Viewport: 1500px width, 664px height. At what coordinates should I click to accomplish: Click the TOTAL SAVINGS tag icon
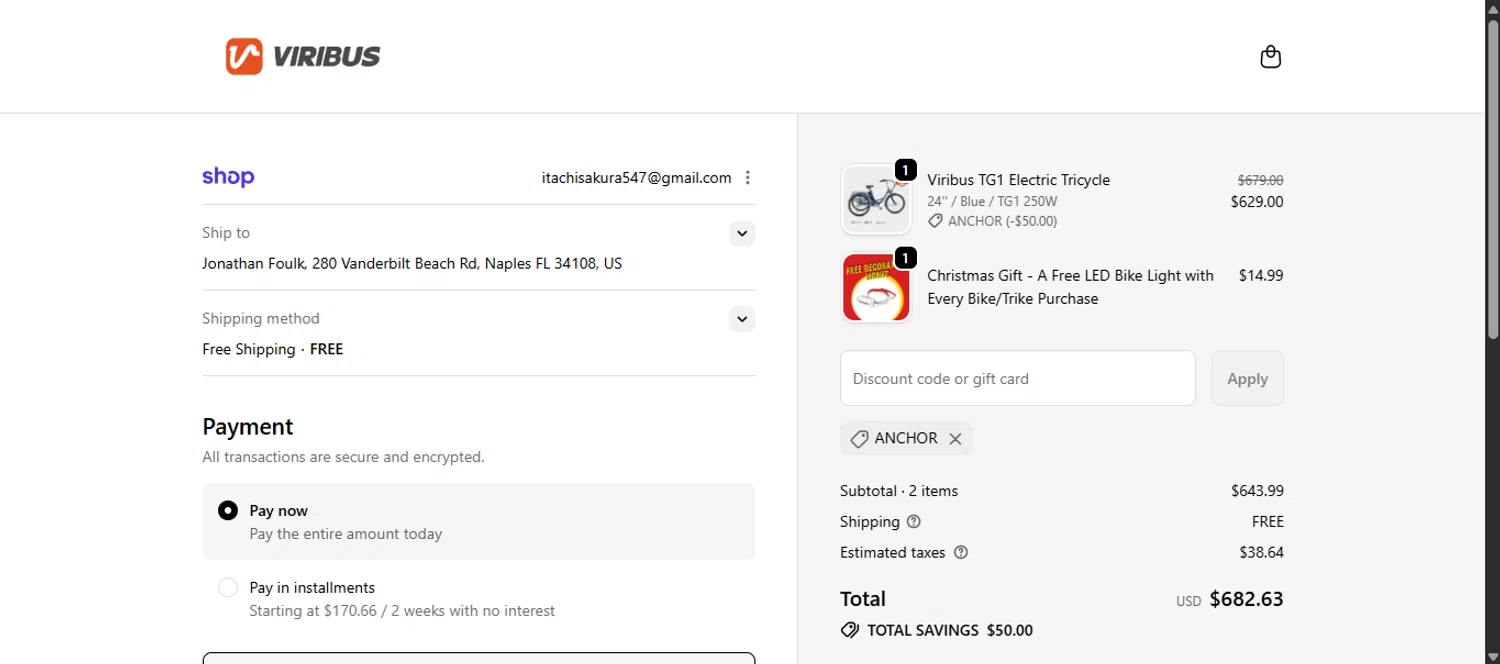(x=850, y=630)
